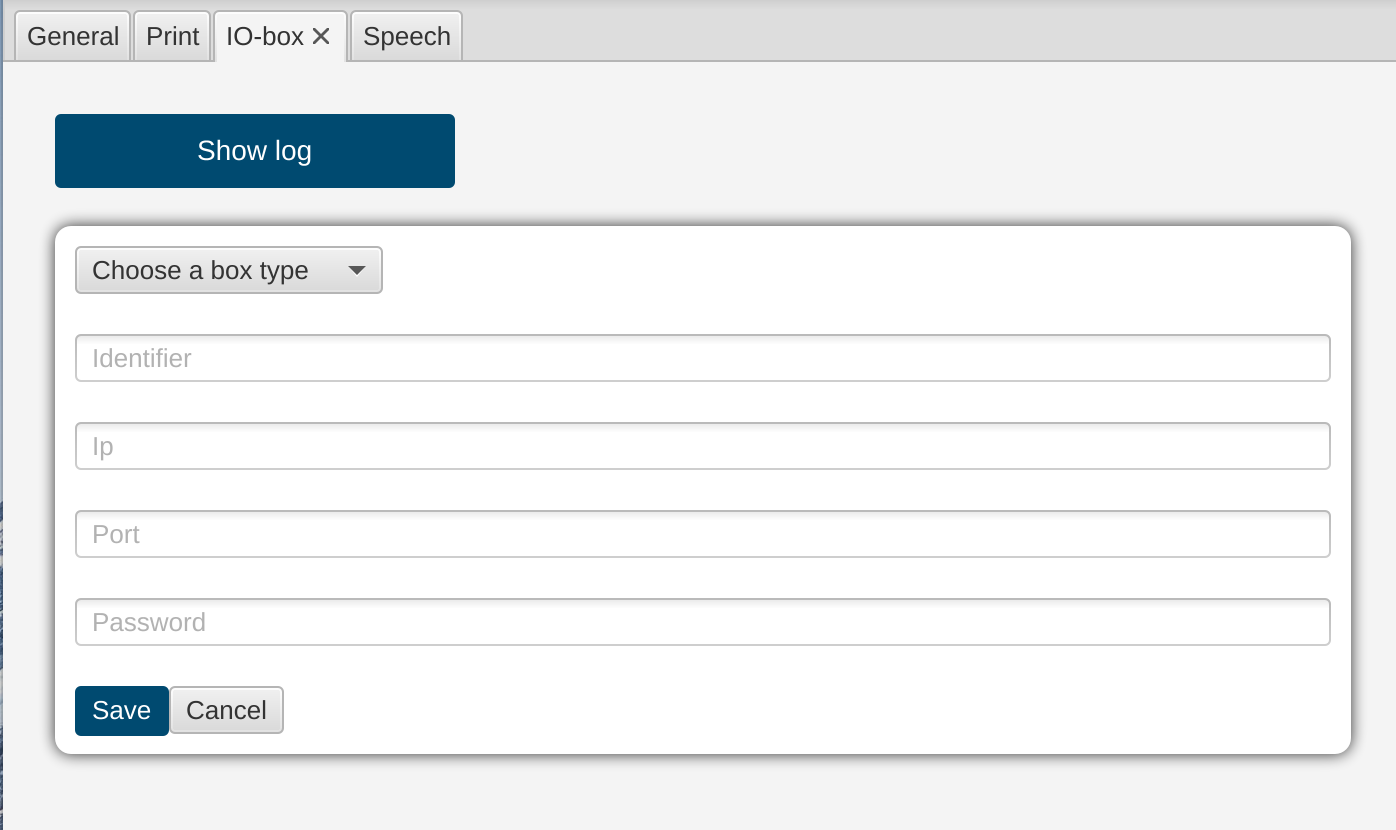Click the Password placeholder text
The width and height of the screenshot is (1396, 830).
pyautogui.click(x=149, y=622)
